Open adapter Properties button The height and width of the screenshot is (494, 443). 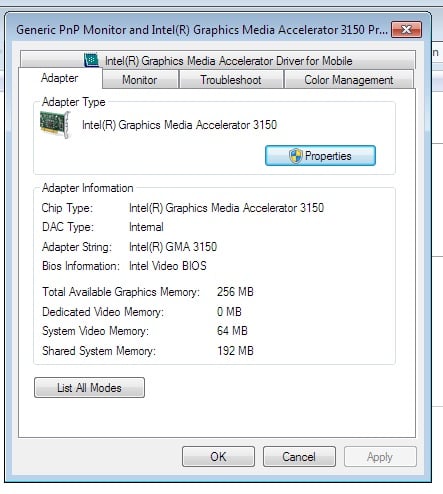tap(320, 156)
